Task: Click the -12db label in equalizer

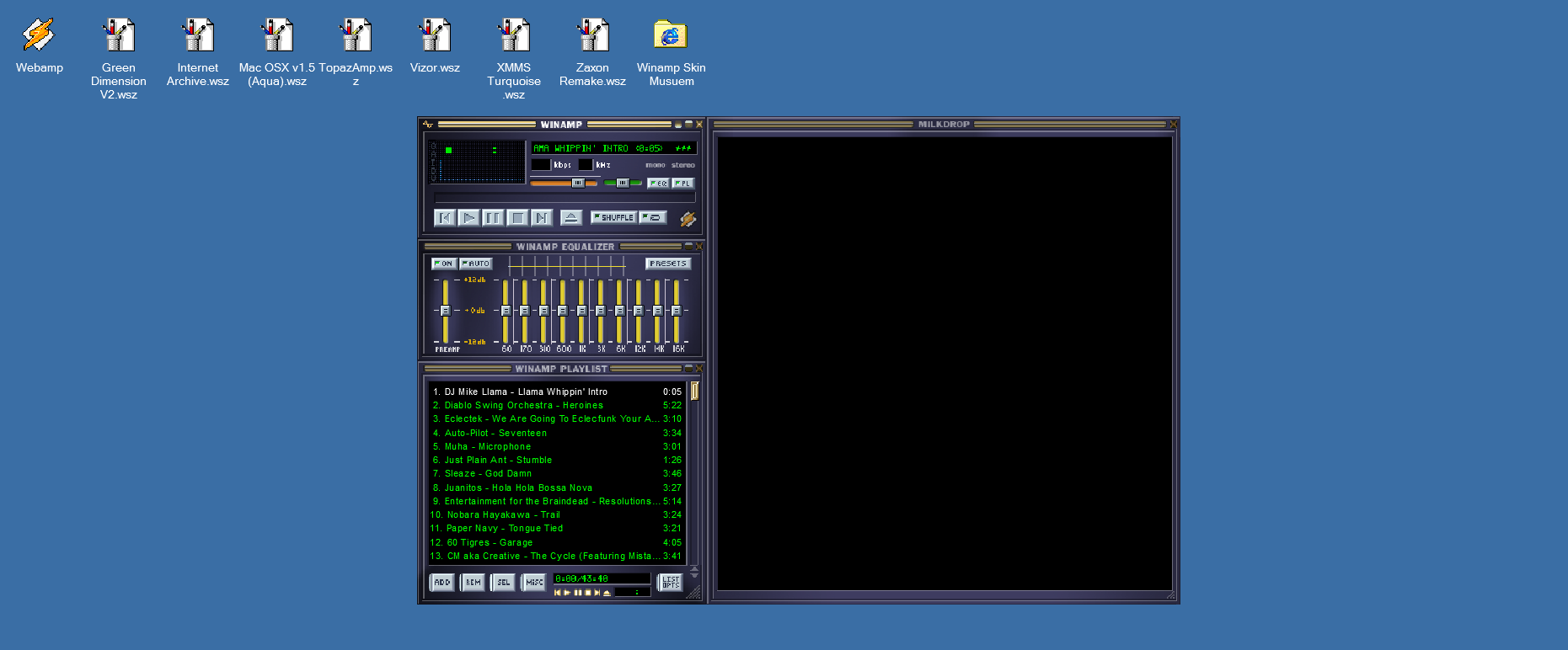Action: 474,342
